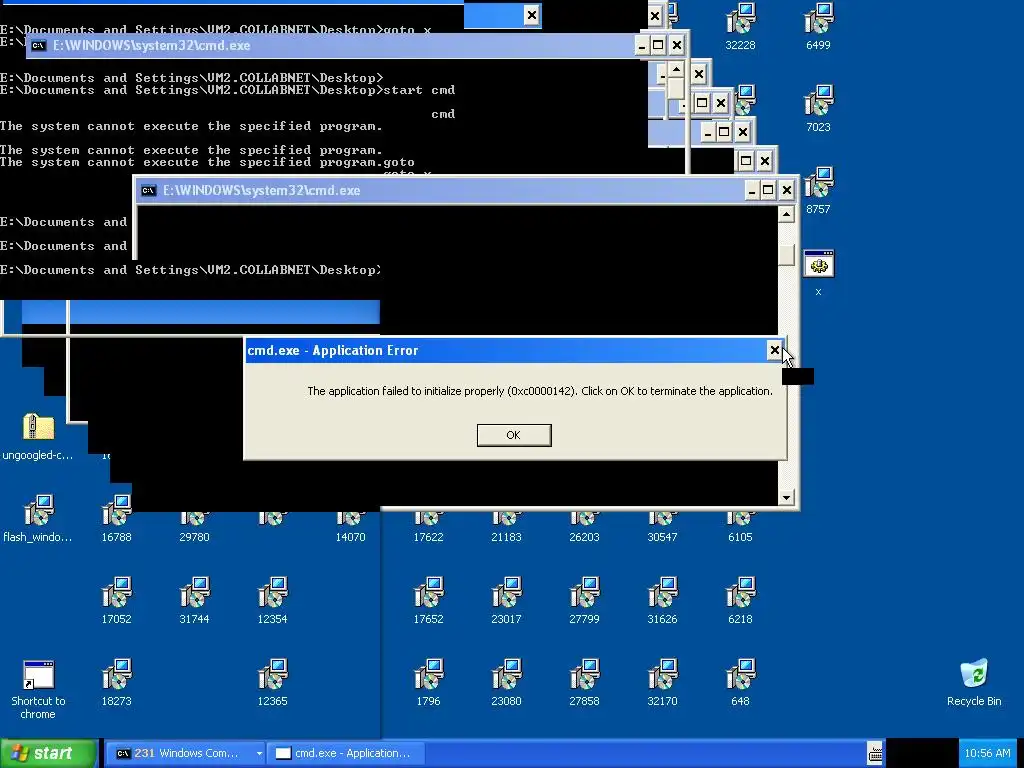Select desktop icon labeled 8757

pos(818,191)
